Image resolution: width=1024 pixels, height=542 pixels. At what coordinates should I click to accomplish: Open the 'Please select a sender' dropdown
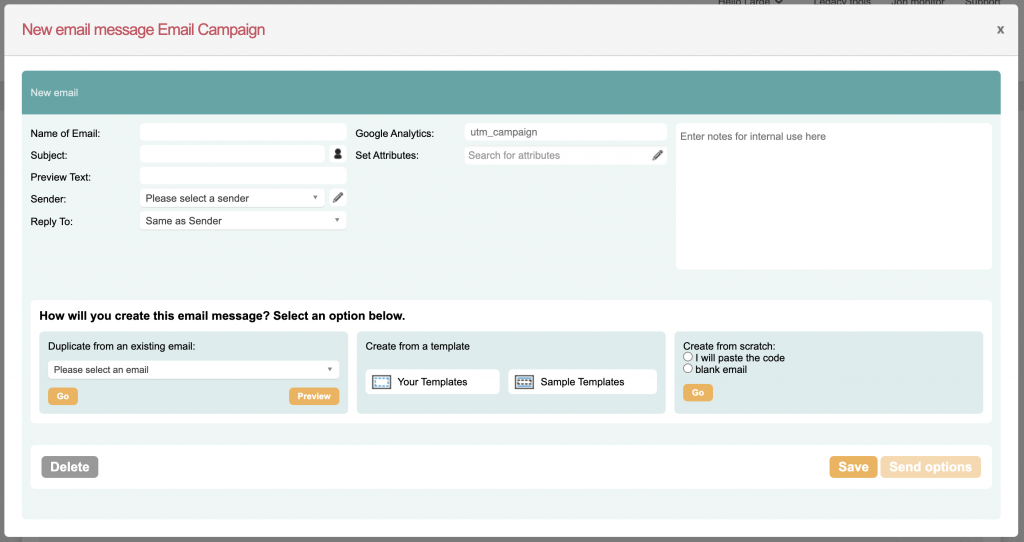click(x=233, y=198)
